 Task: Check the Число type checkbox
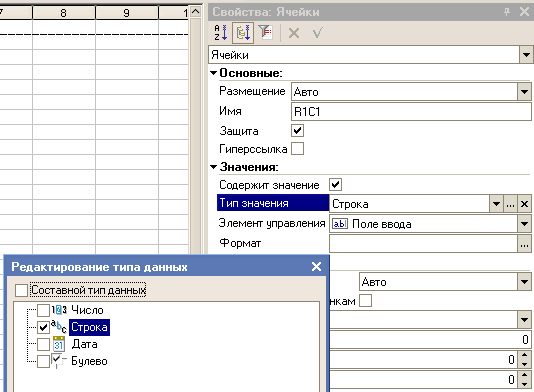pyautogui.click(x=43, y=310)
